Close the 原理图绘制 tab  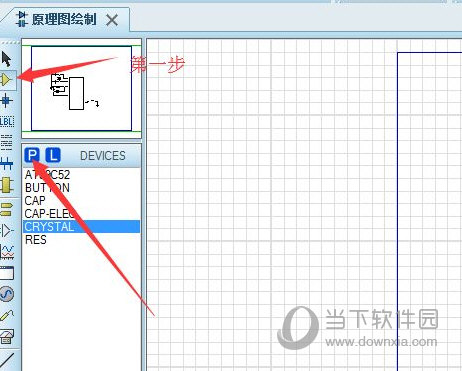click(x=112, y=20)
